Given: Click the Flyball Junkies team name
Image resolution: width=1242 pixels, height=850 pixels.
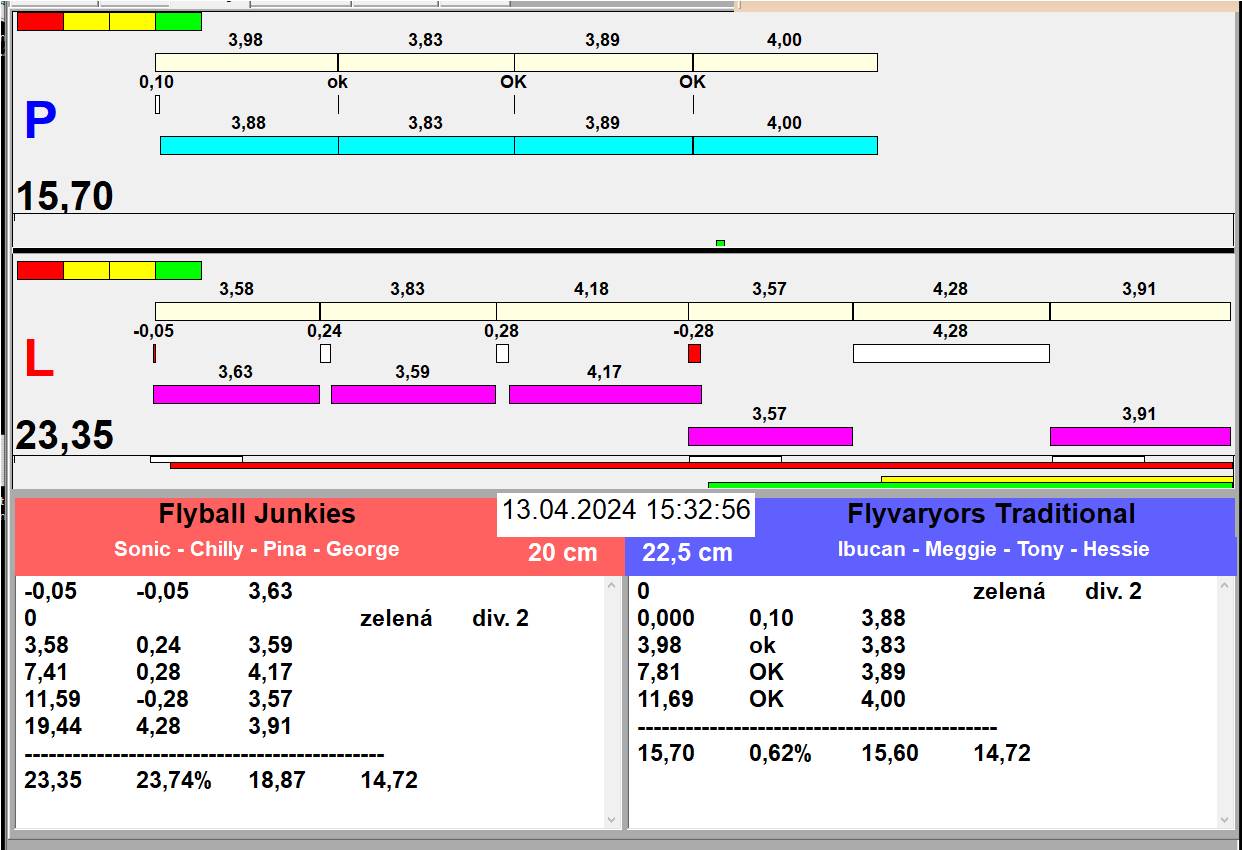Looking at the screenshot, I should pyautogui.click(x=257, y=514).
